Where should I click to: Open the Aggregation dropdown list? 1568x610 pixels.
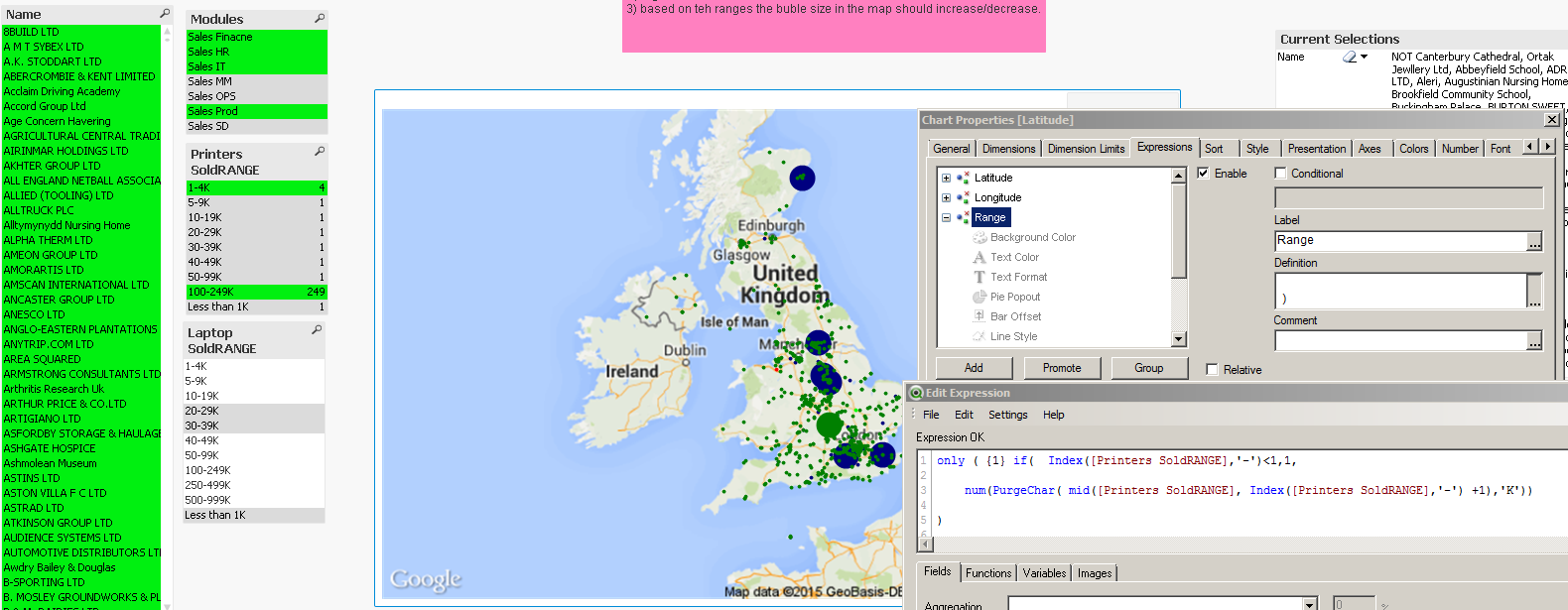[1310, 604]
